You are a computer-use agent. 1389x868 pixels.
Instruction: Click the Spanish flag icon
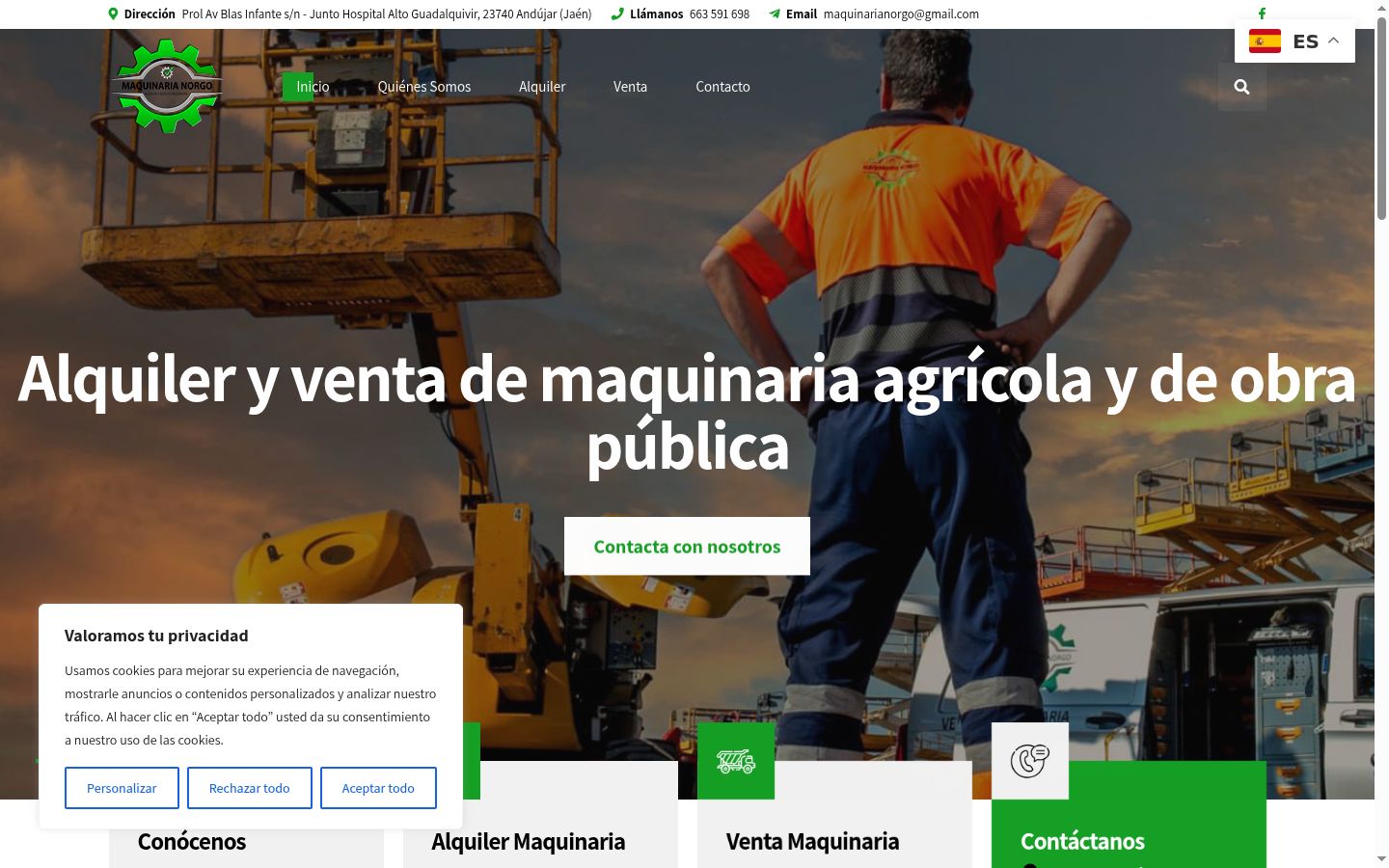pyautogui.click(x=1265, y=41)
